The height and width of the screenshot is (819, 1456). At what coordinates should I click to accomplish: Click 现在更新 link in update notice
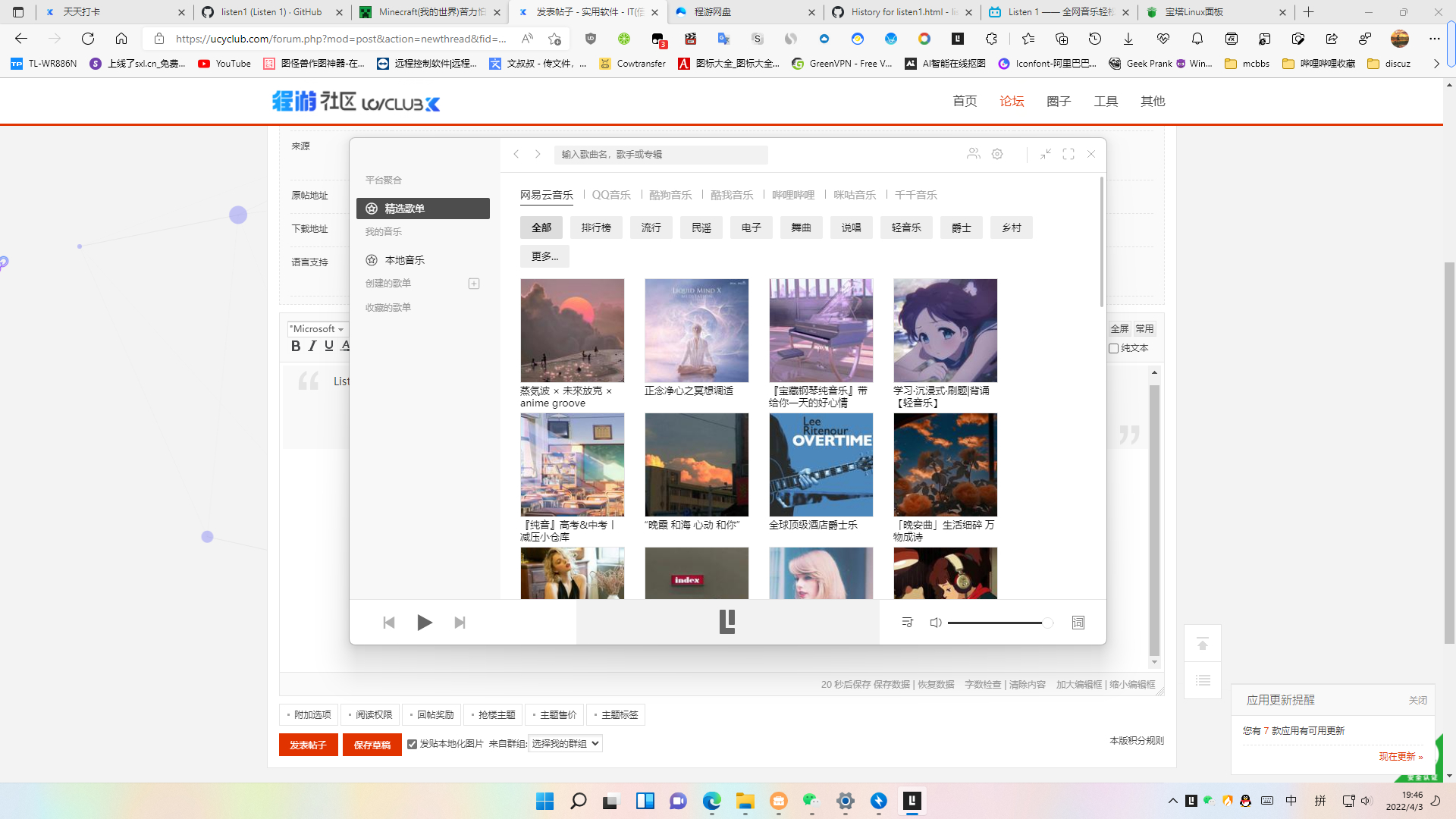click(x=1401, y=756)
